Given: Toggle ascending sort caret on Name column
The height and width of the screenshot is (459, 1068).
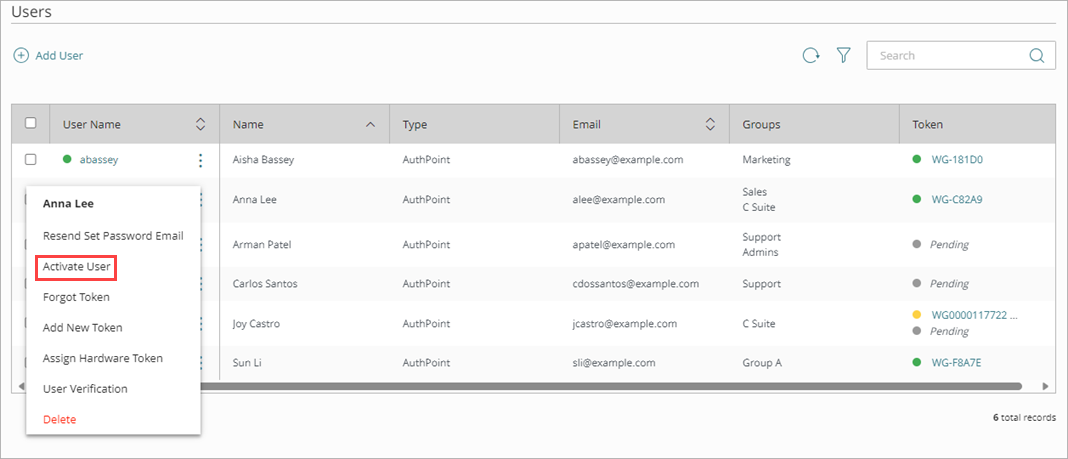Looking at the screenshot, I should pyautogui.click(x=371, y=125).
